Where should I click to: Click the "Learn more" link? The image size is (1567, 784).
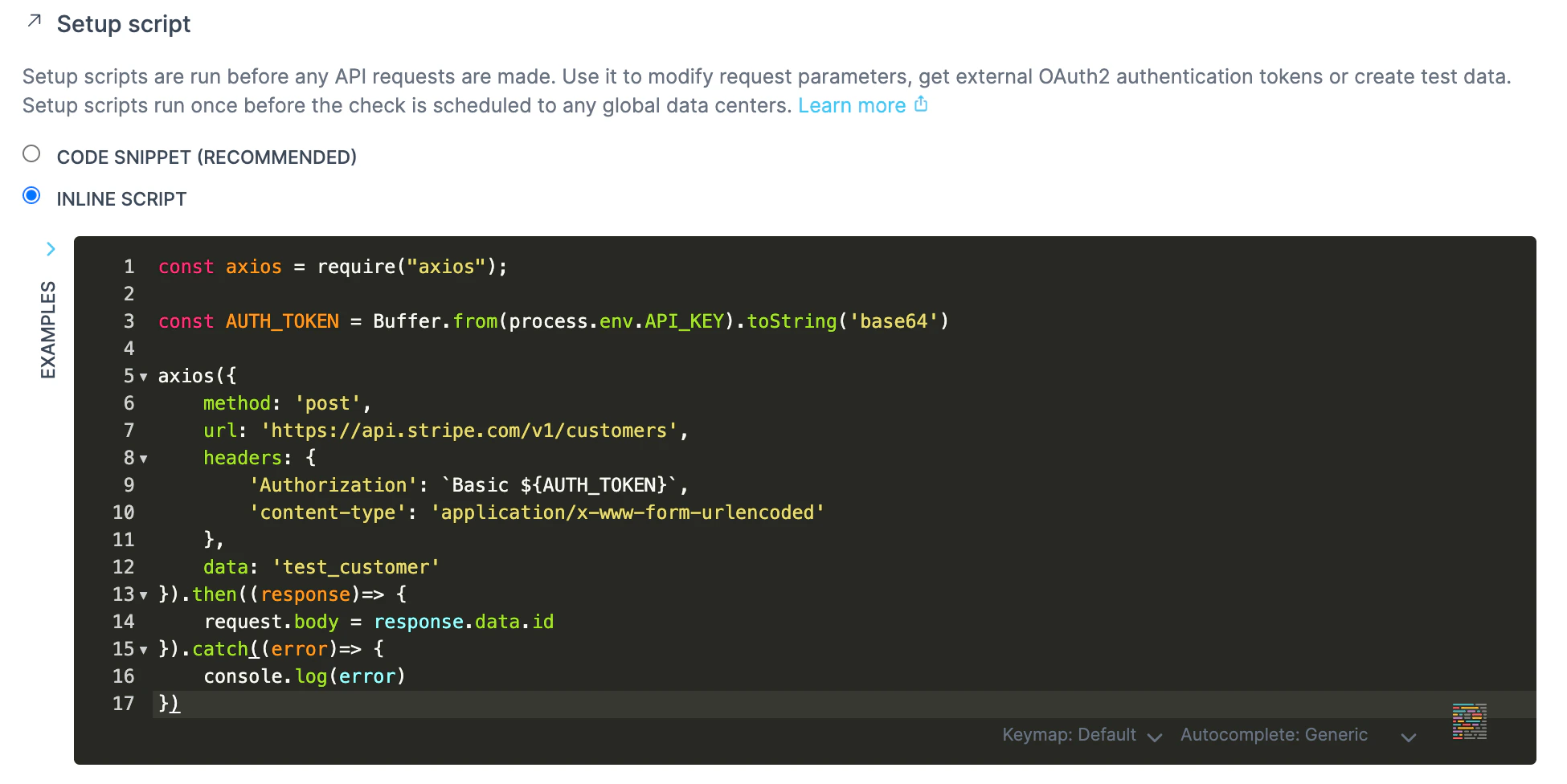(x=853, y=105)
